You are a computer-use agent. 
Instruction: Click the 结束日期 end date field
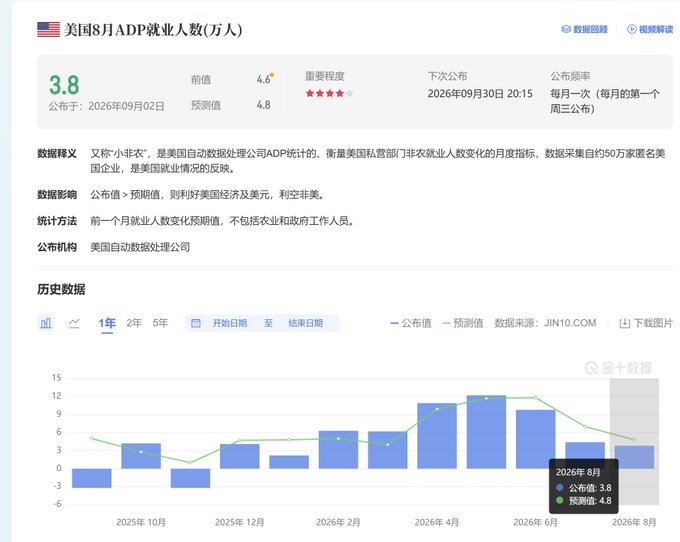click(x=305, y=323)
